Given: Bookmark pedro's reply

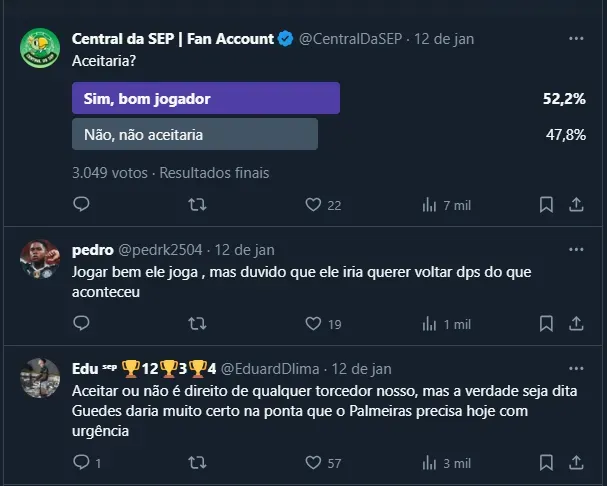Looking at the screenshot, I should tap(546, 323).
